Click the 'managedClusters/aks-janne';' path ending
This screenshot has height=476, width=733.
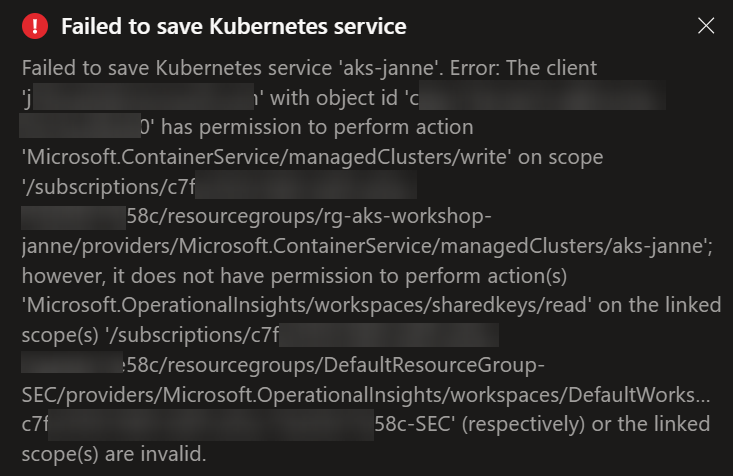click(x=576, y=246)
